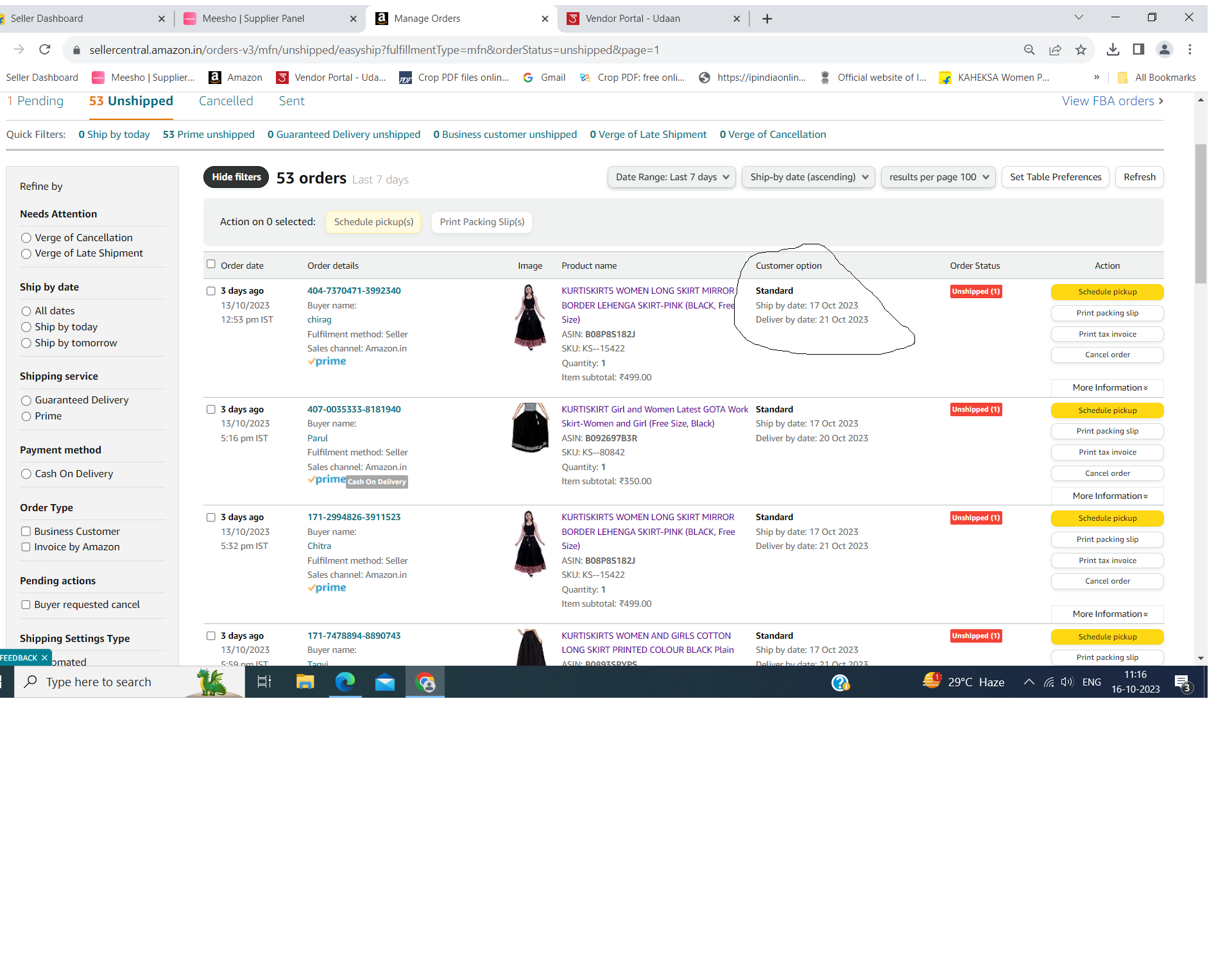1232x962 pixels.
Task: Switch to the Cancelled orders tab
Action: tap(226, 101)
